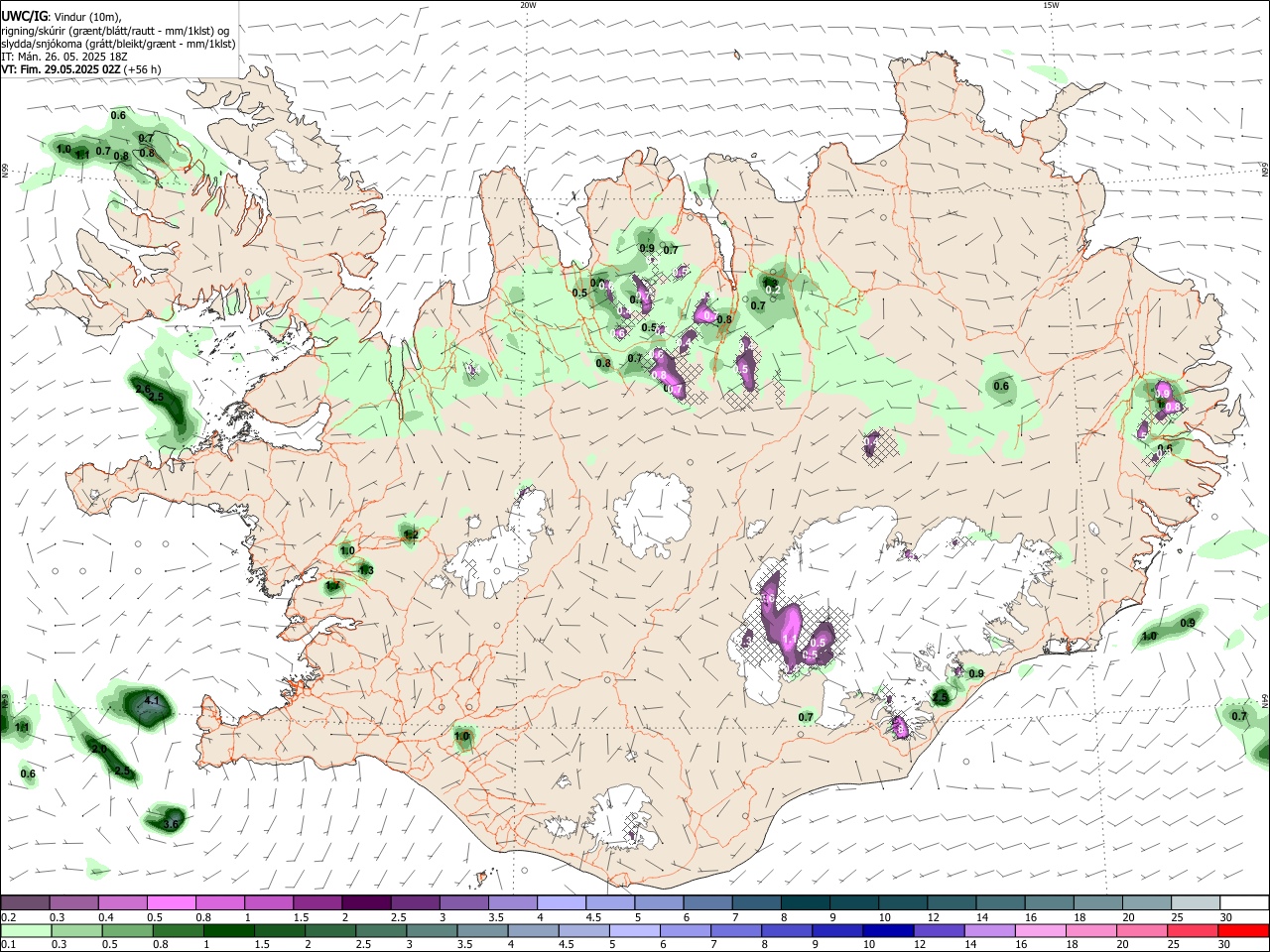1270x952 pixels.
Task: Click the light pink 16–18 rain legend swatch
Action: click(x=1040, y=930)
